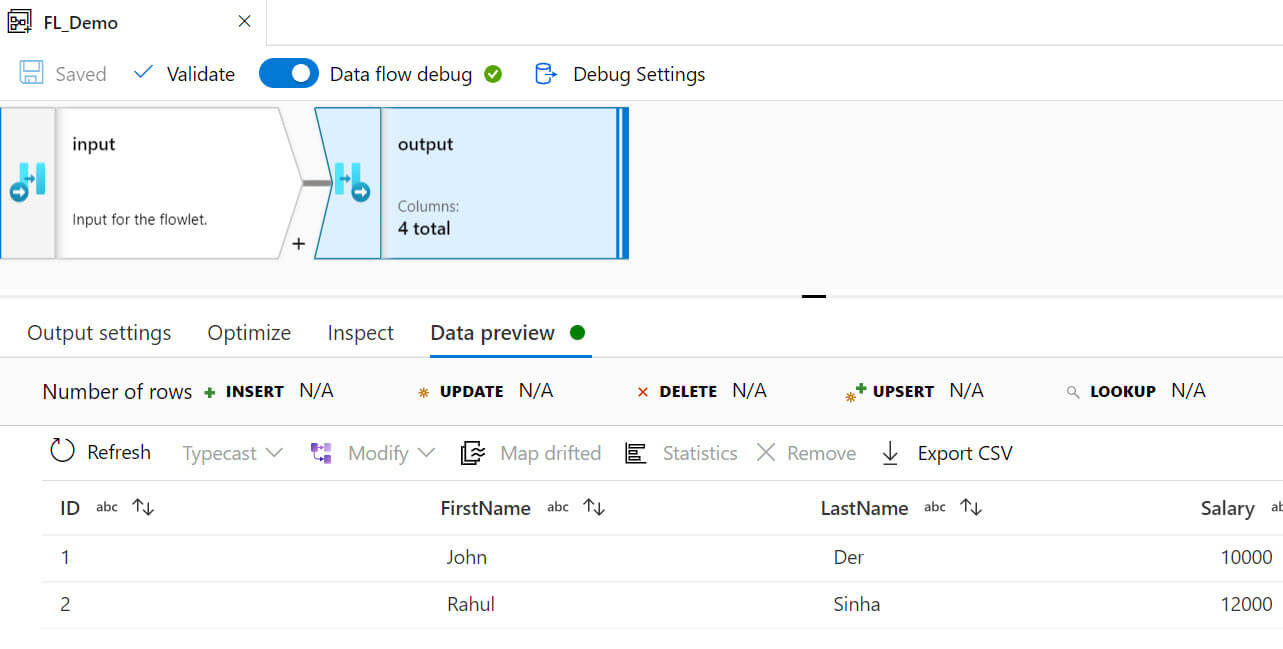Image resolution: width=1283 pixels, height=649 pixels.
Task: Click the plus icon after input node
Action: pyautogui.click(x=298, y=243)
